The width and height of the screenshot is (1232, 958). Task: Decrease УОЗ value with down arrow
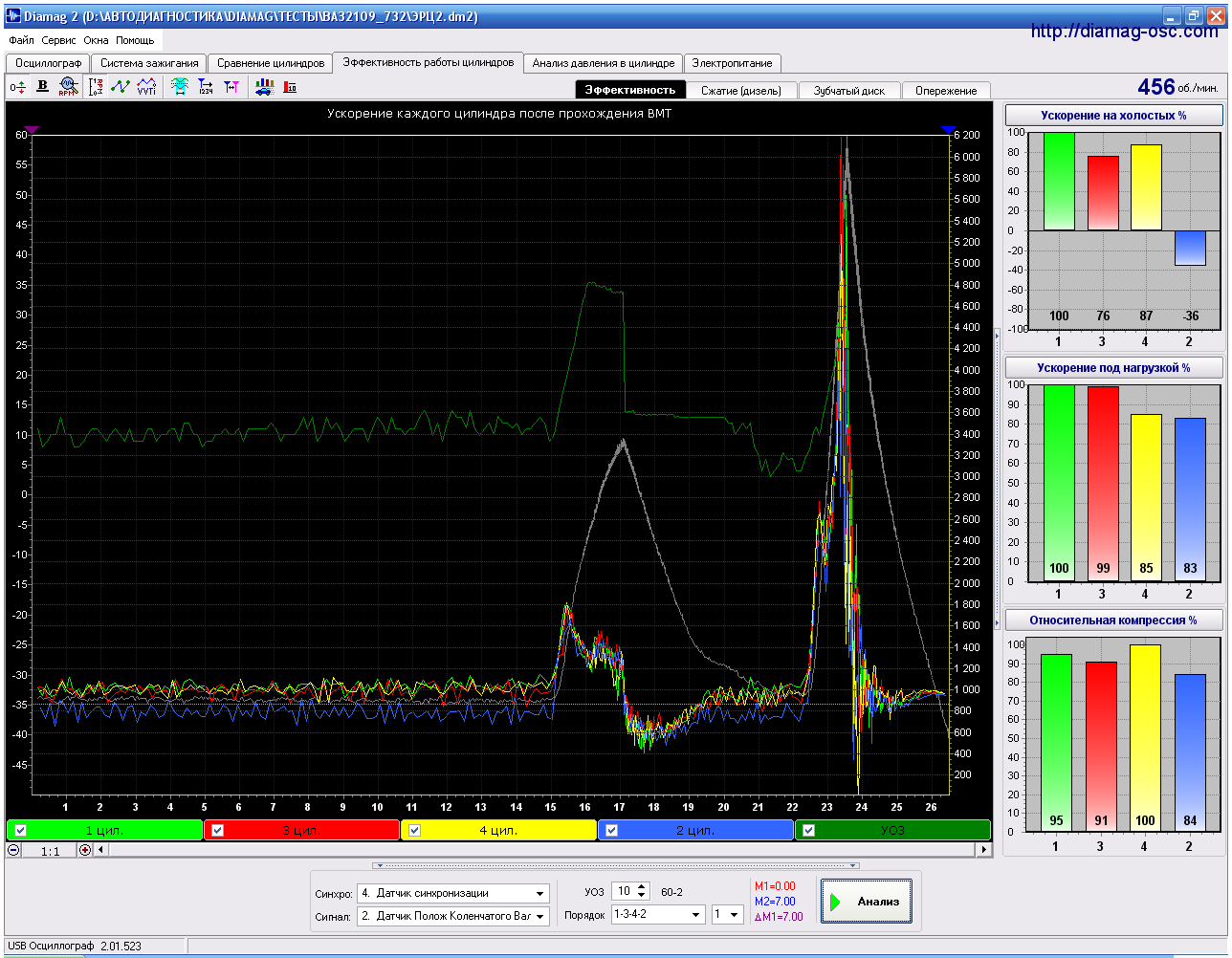[642, 896]
